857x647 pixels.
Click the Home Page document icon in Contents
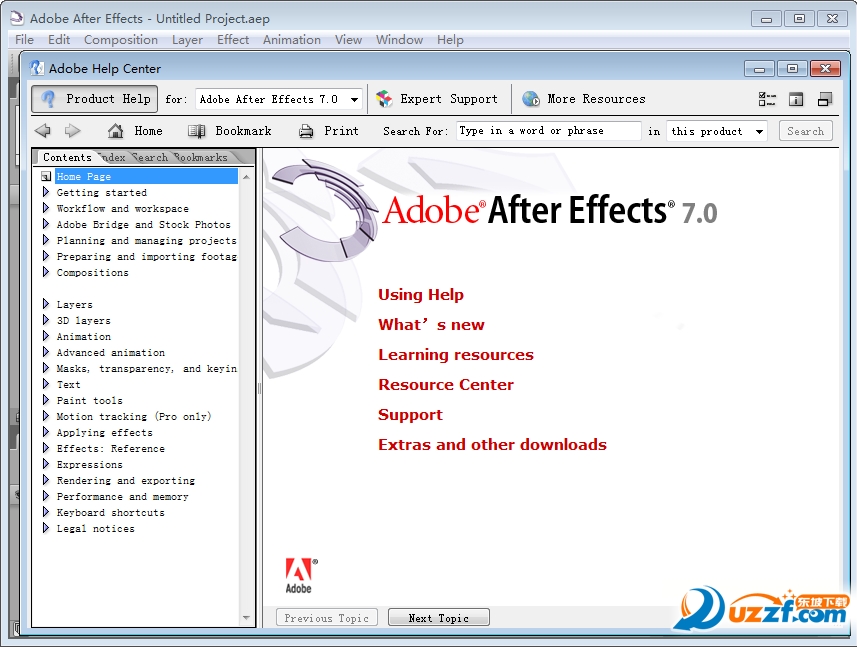(x=46, y=177)
